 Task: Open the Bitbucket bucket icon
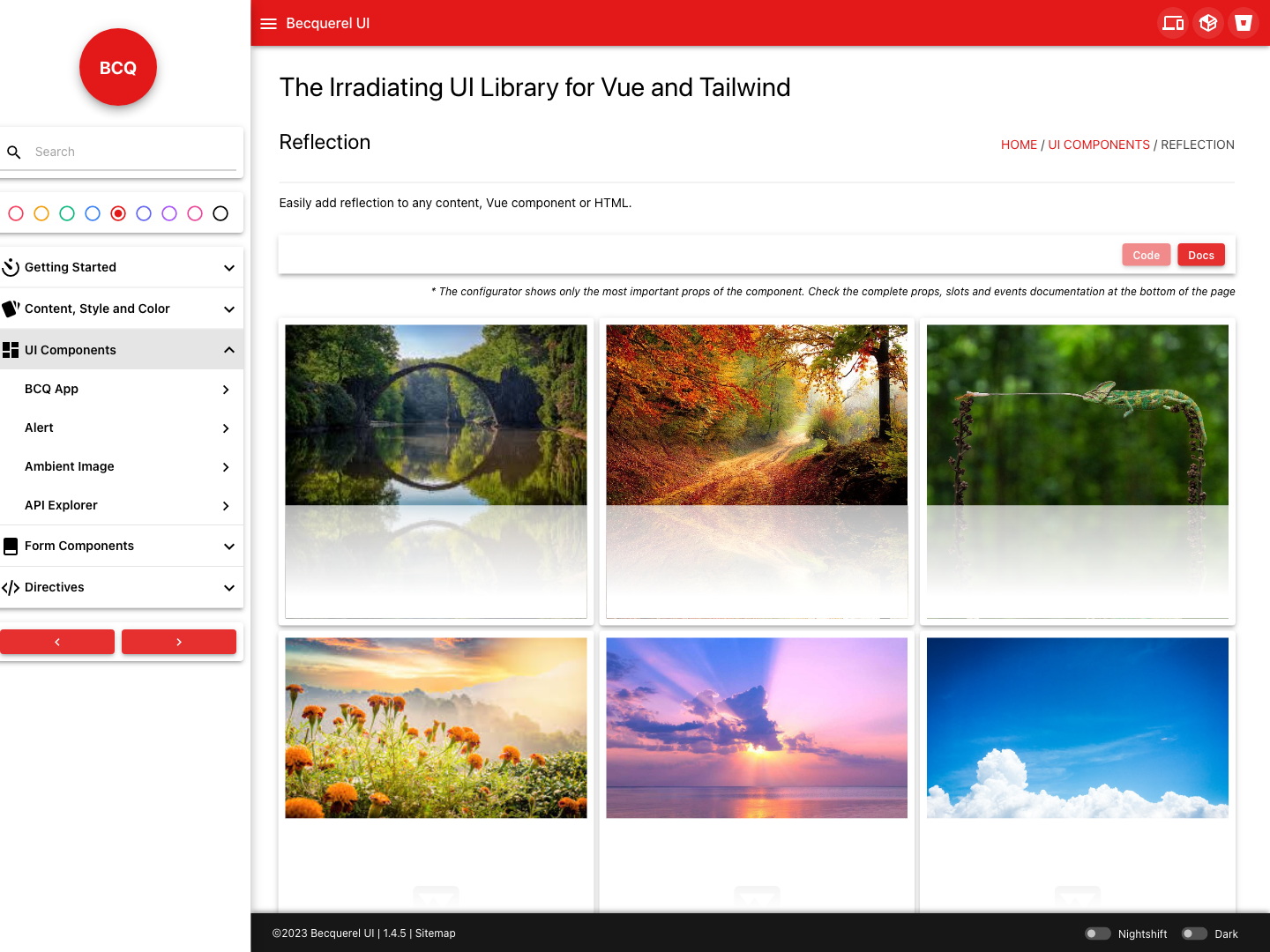pos(1243,23)
